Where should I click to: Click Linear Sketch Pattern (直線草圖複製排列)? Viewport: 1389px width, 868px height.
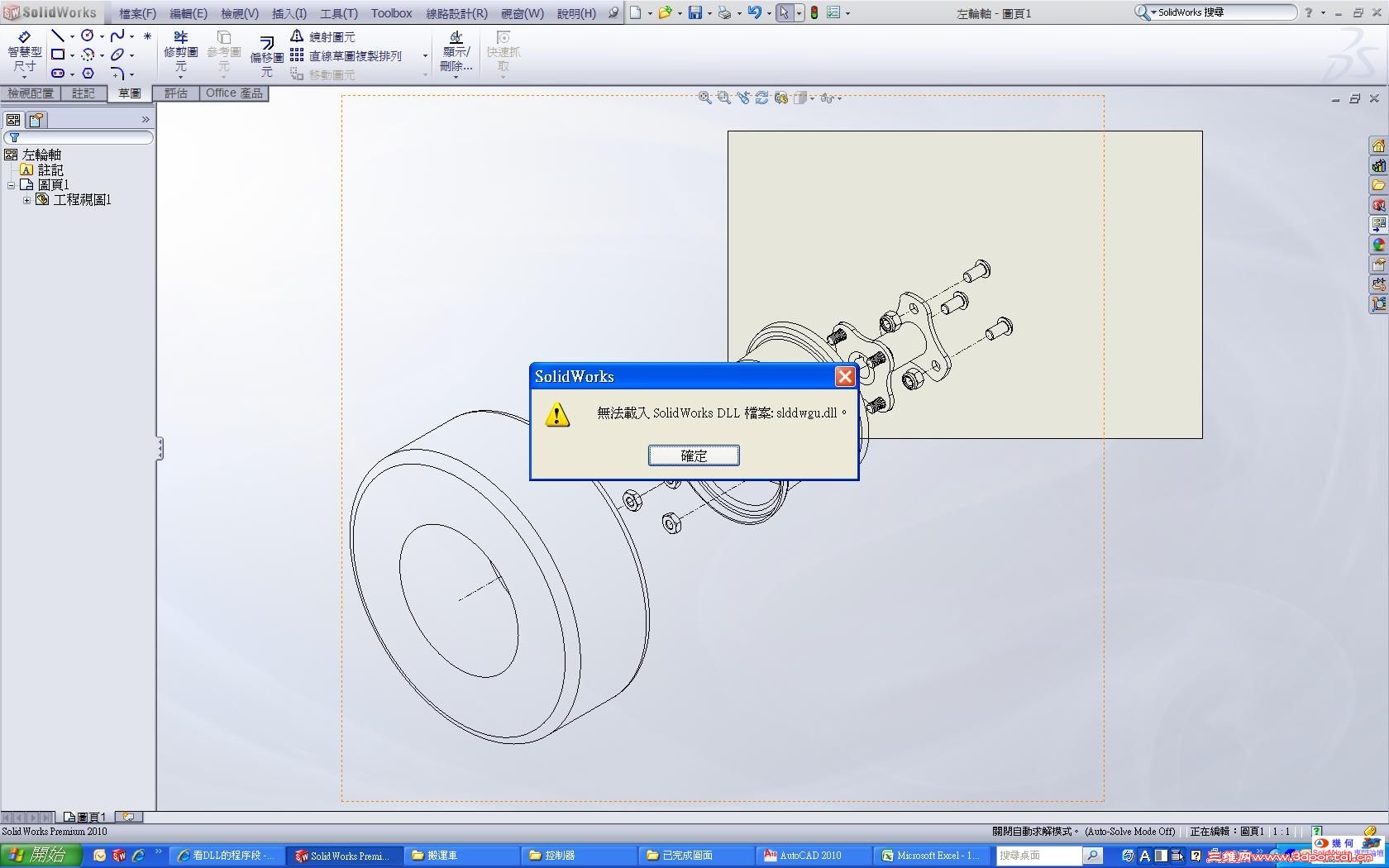346,55
